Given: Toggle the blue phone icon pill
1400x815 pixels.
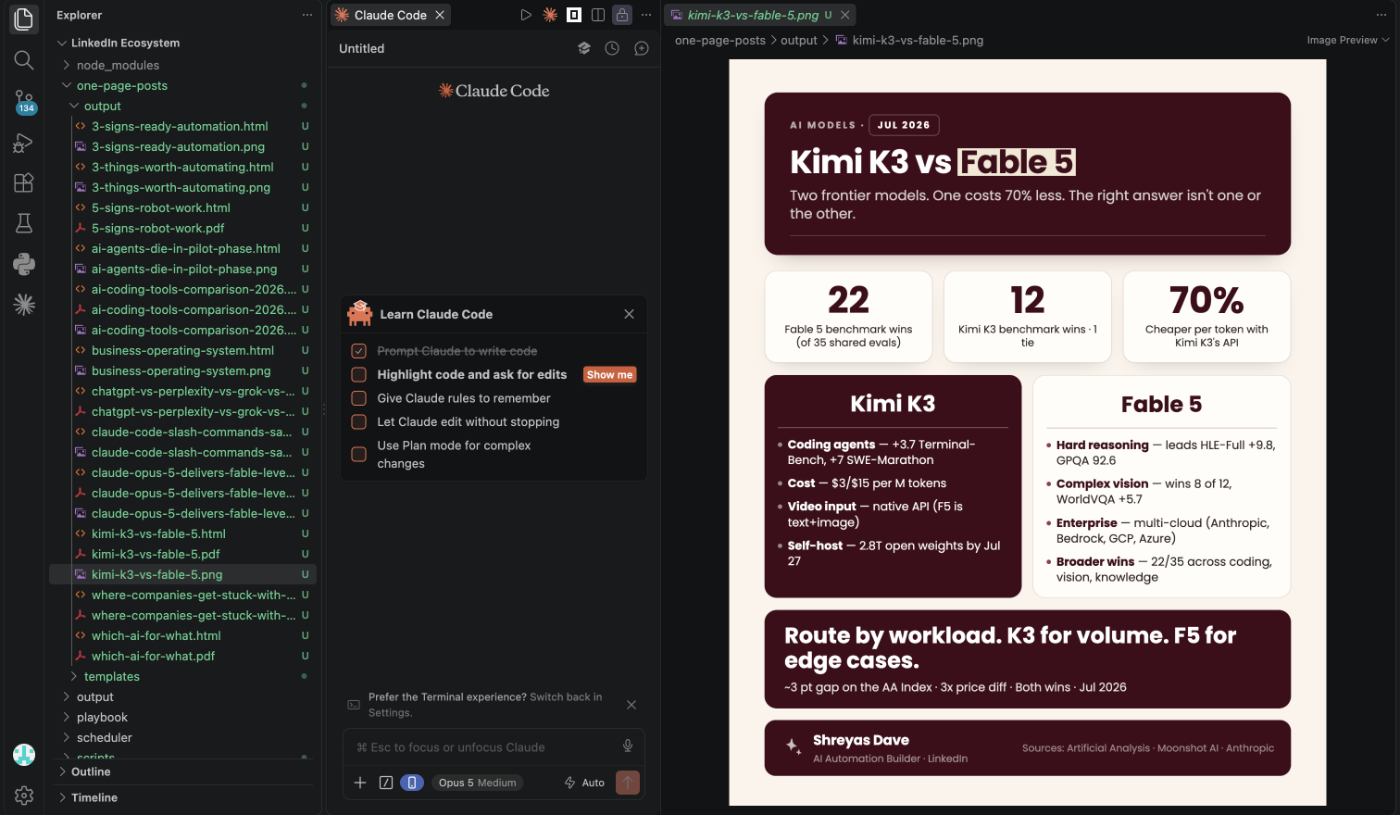Looking at the screenshot, I should 411,783.
